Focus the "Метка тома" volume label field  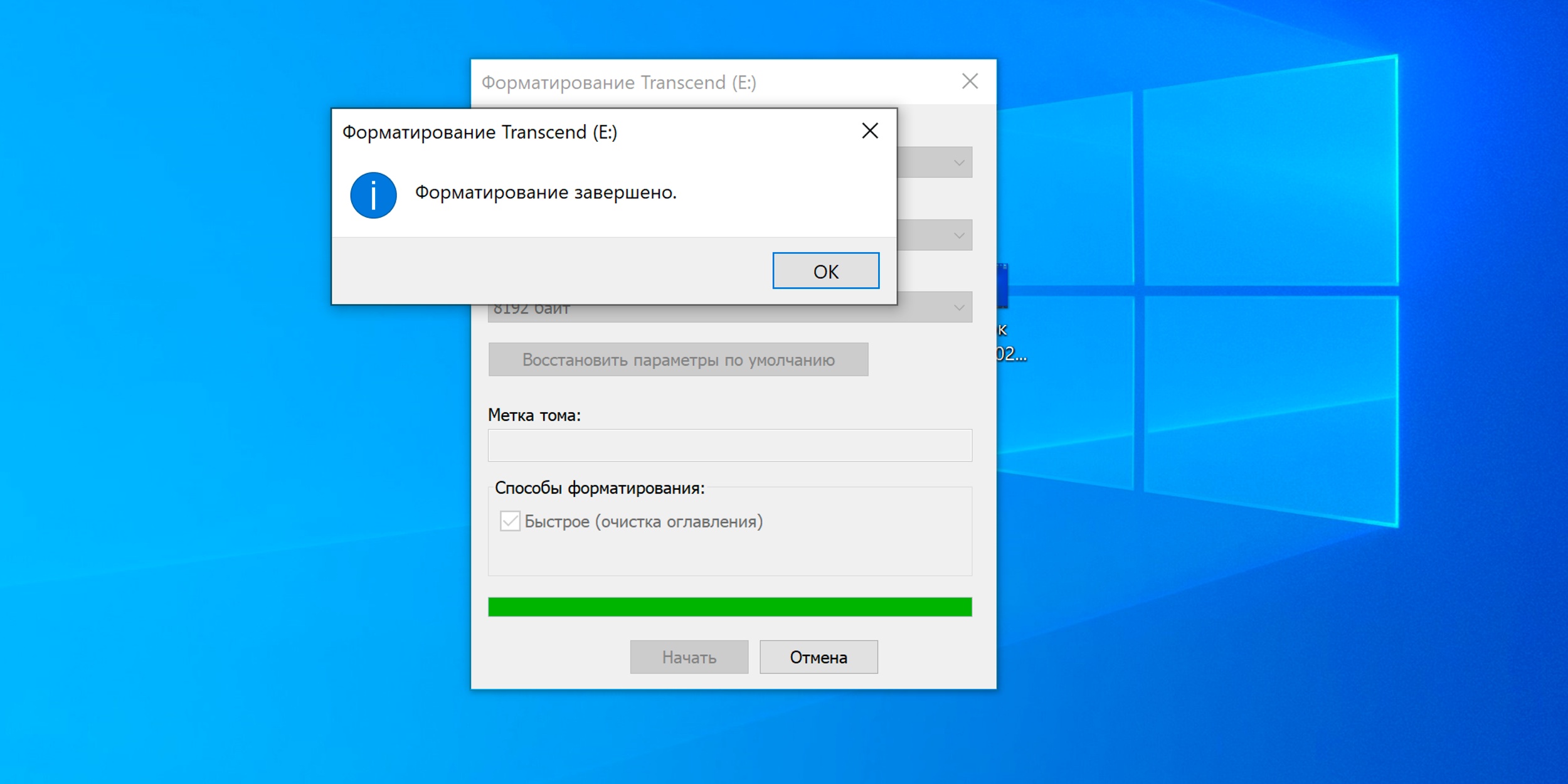pyautogui.click(x=730, y=445)
